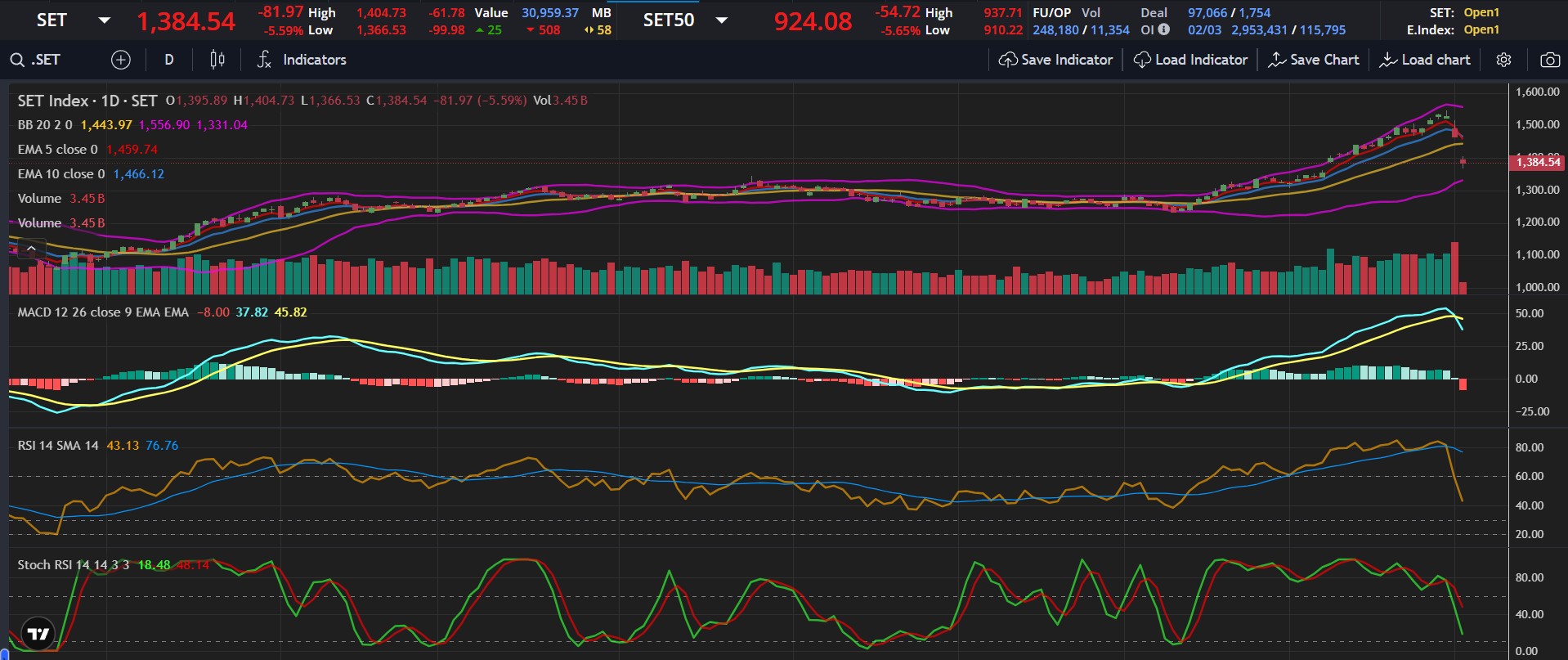Click the decliners count 508
The width and height of the screenshot is (1568, 660).
coord(549,30)
